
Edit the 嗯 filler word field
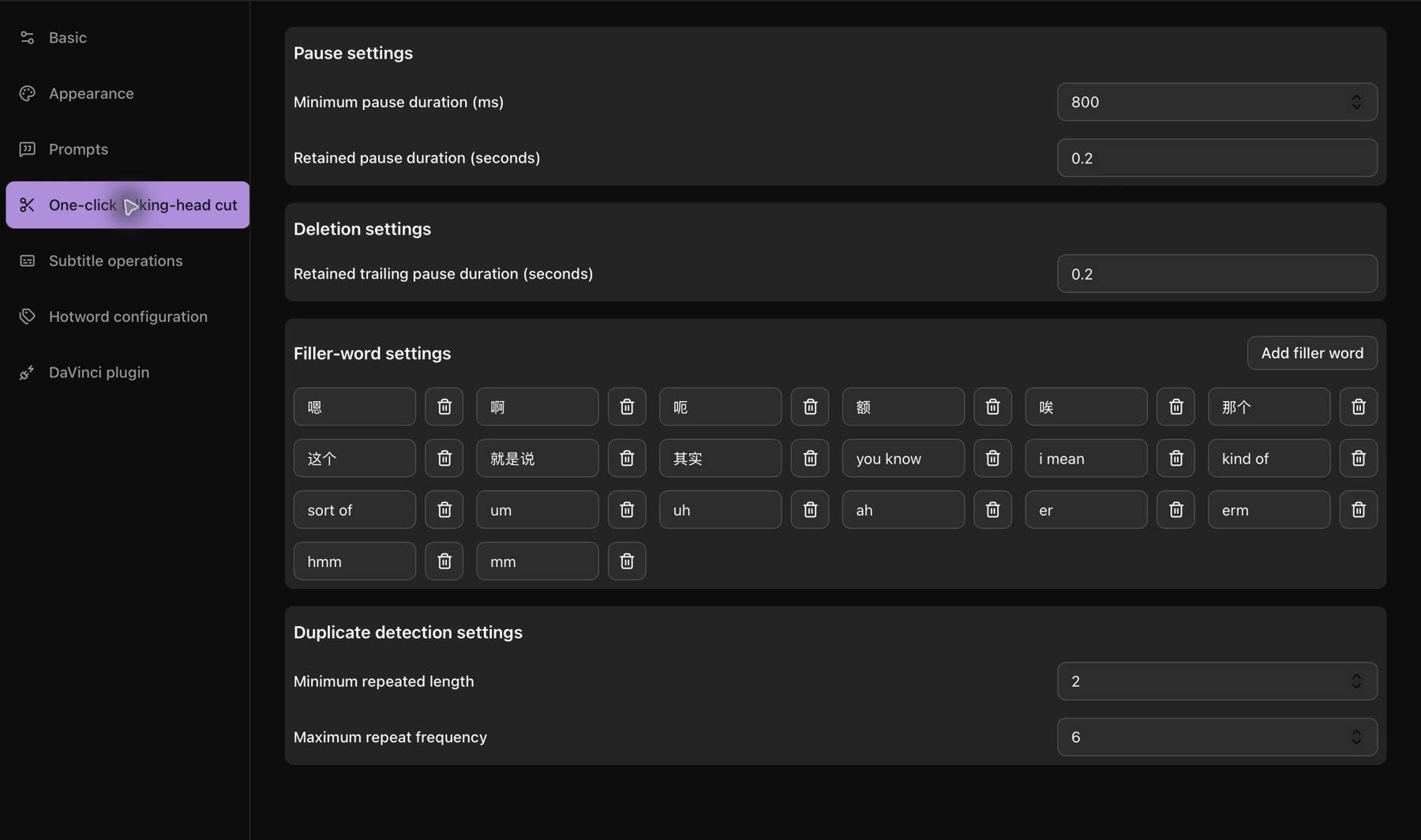click(354, 407)
